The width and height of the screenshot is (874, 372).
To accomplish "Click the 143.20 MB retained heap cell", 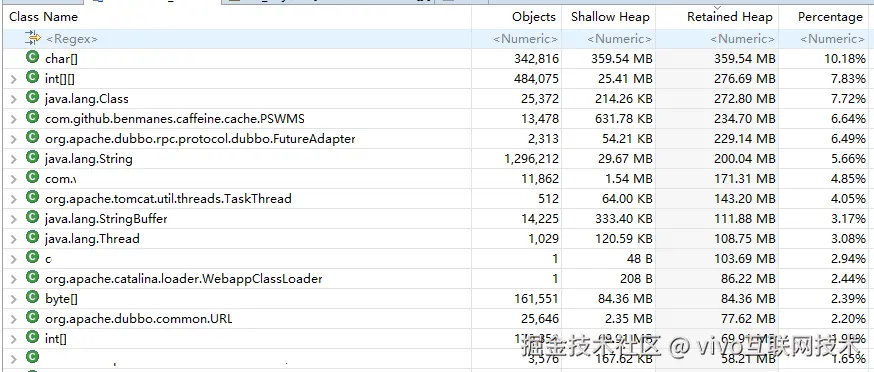I will [x=745, y=199].
